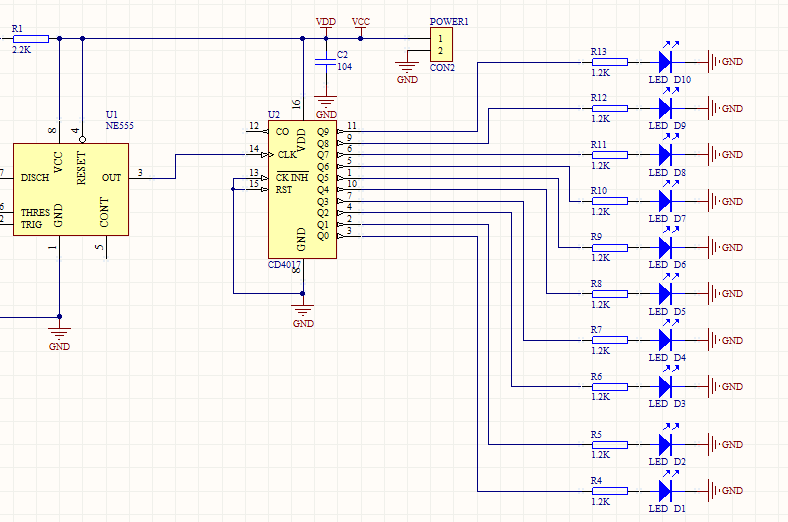The image size is (788, 522).
Task: Select resistor R5 symbol
Action: (x=610, y=445)
